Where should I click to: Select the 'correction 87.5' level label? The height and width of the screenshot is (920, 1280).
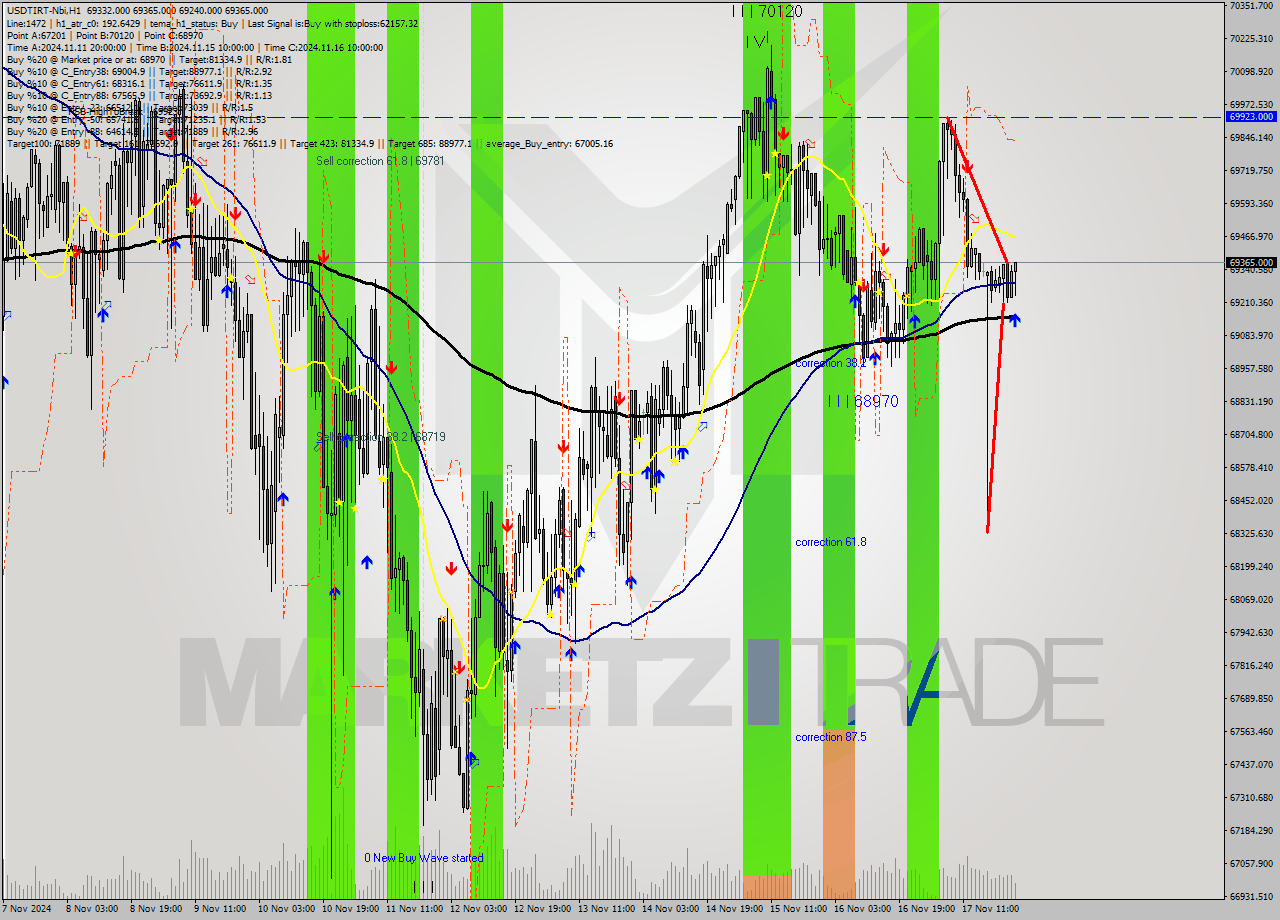(x=831, y=737)
